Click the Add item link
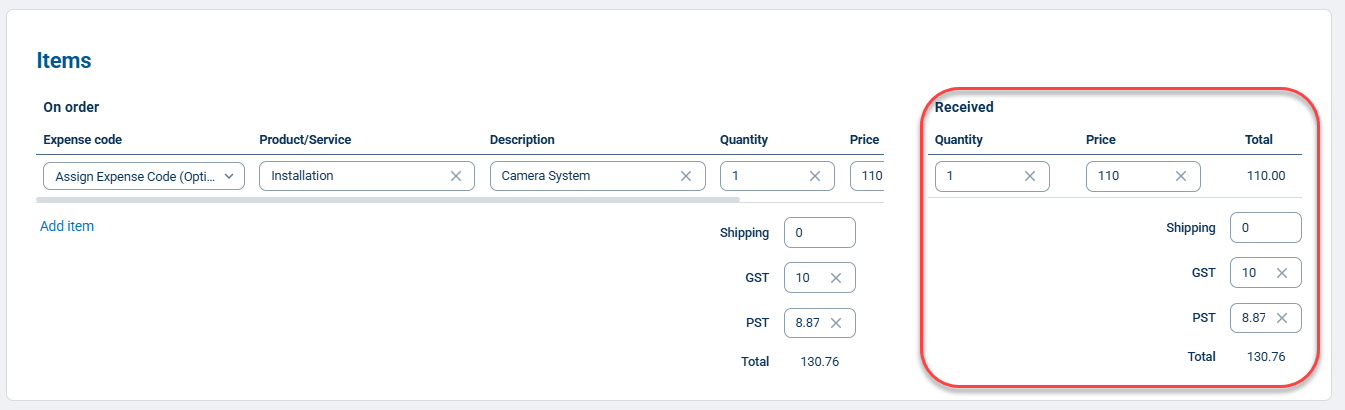 pyautogui.click(x=67, y=226)
